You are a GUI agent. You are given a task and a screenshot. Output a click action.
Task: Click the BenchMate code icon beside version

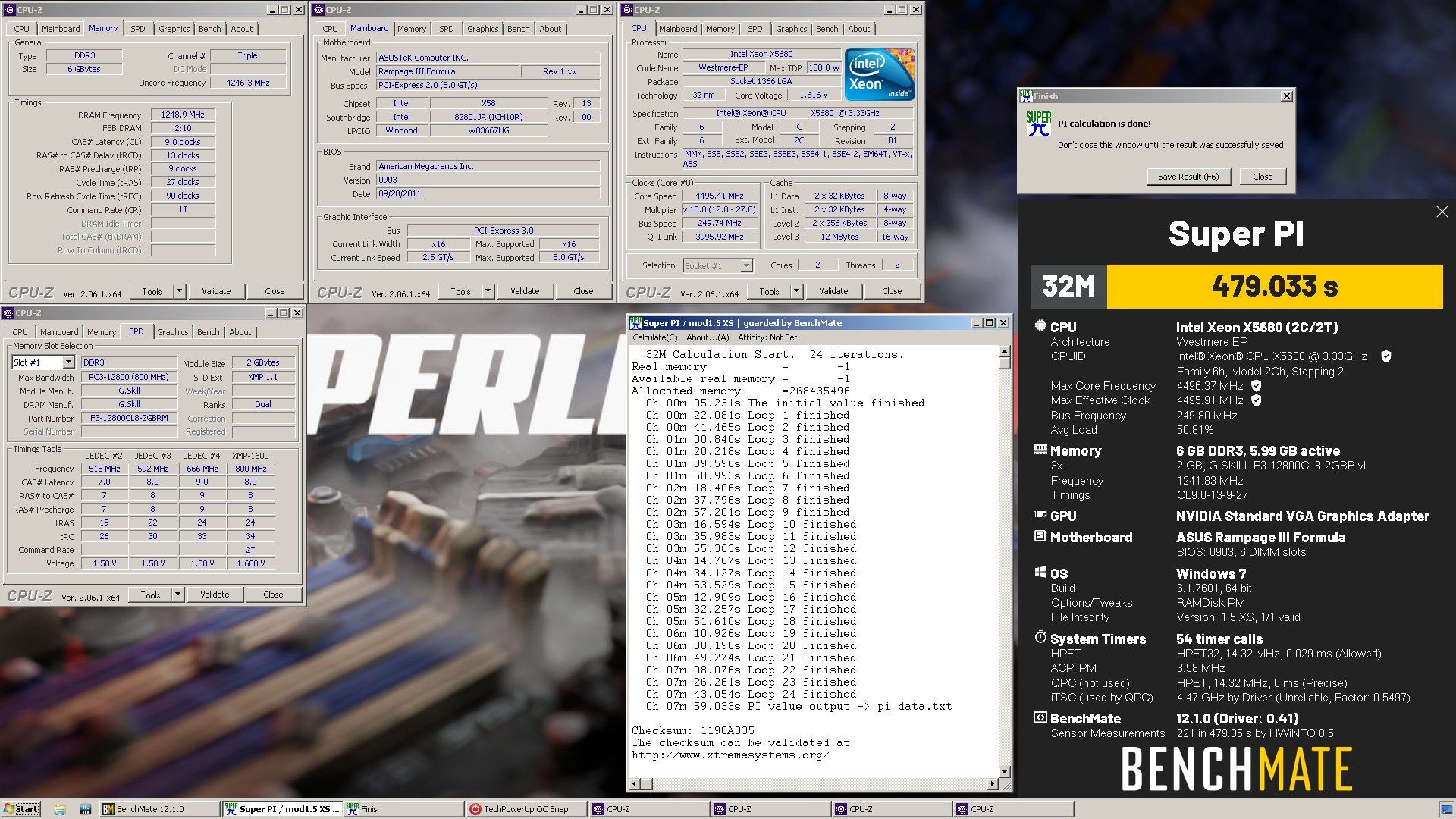[1040, 717]
